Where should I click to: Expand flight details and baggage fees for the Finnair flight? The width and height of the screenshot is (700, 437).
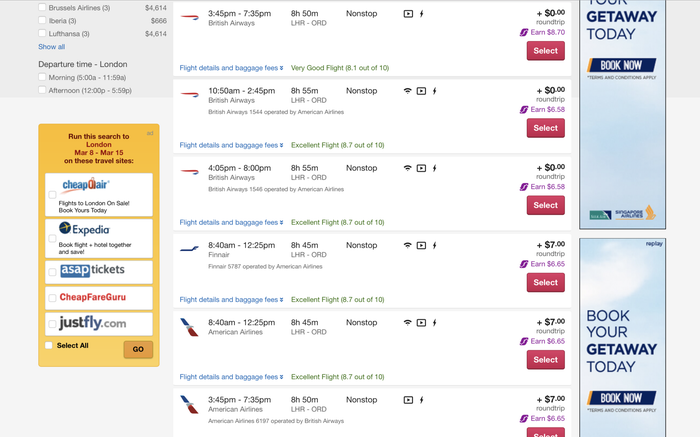tap(231, 300)
